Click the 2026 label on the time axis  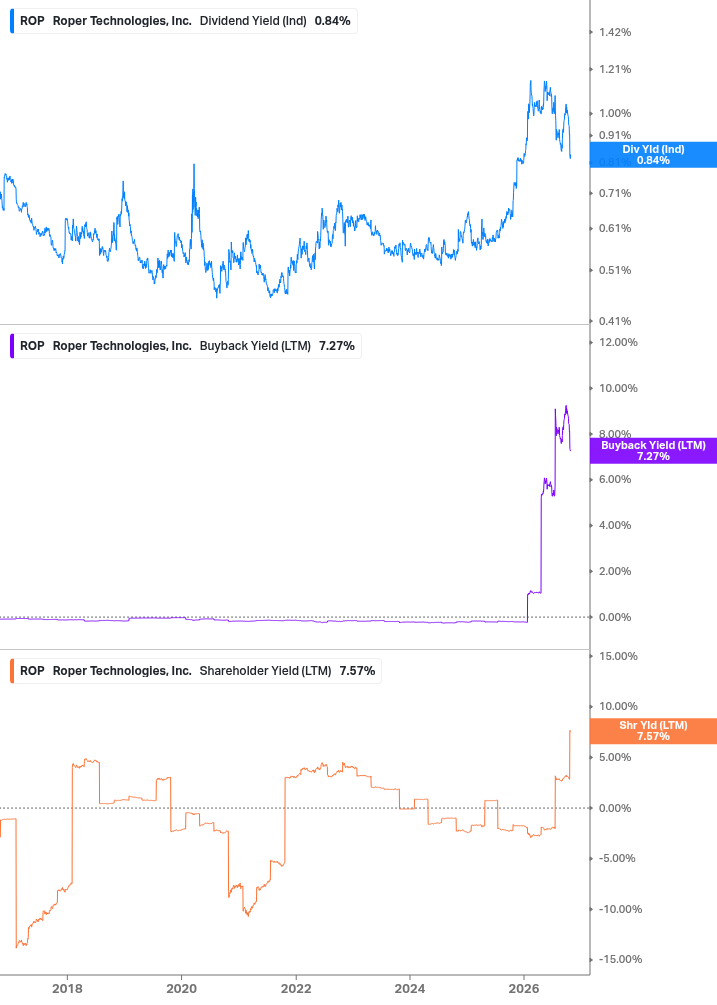coord(524,988)
